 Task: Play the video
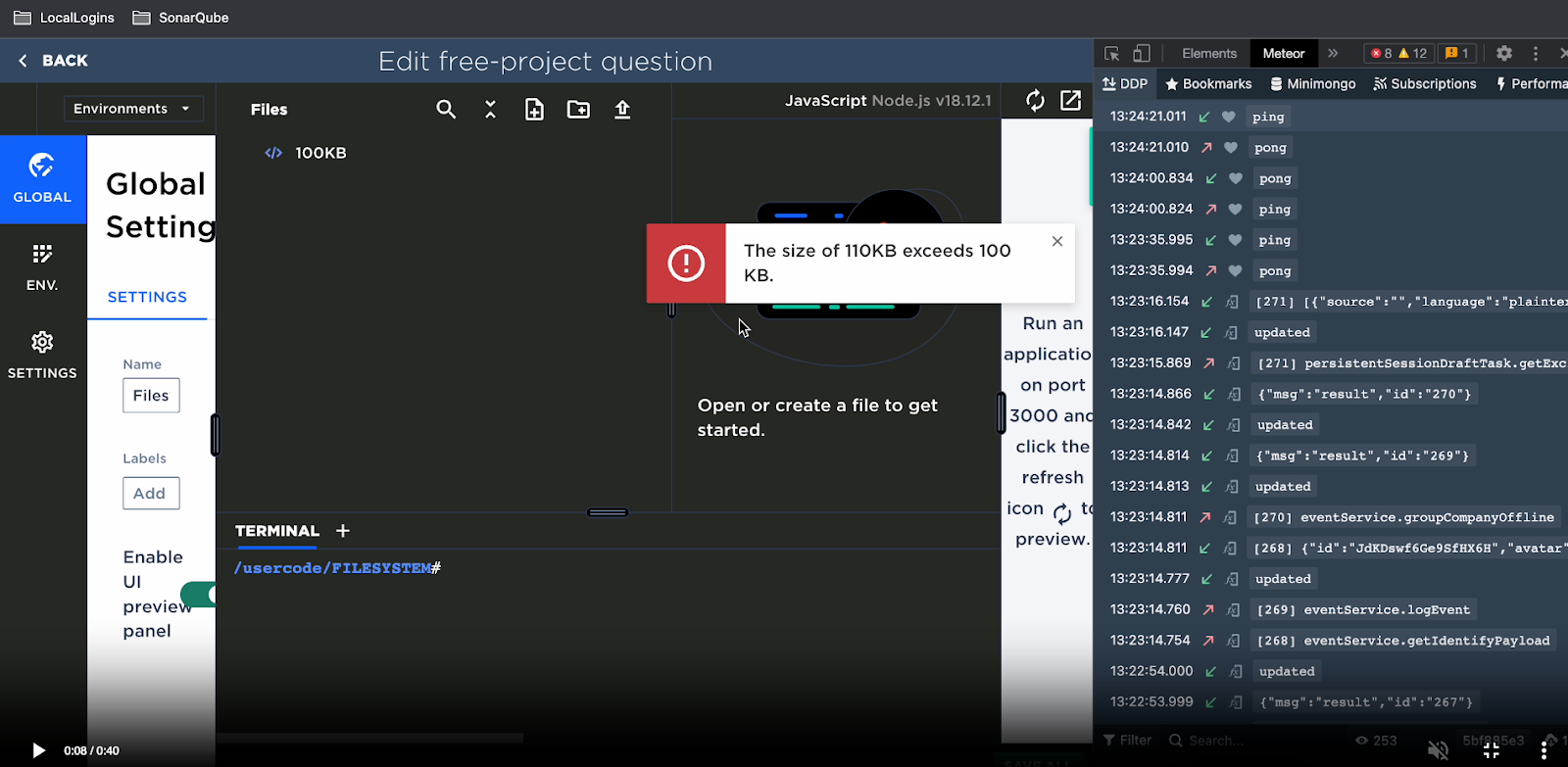click(x=38, y=750)
